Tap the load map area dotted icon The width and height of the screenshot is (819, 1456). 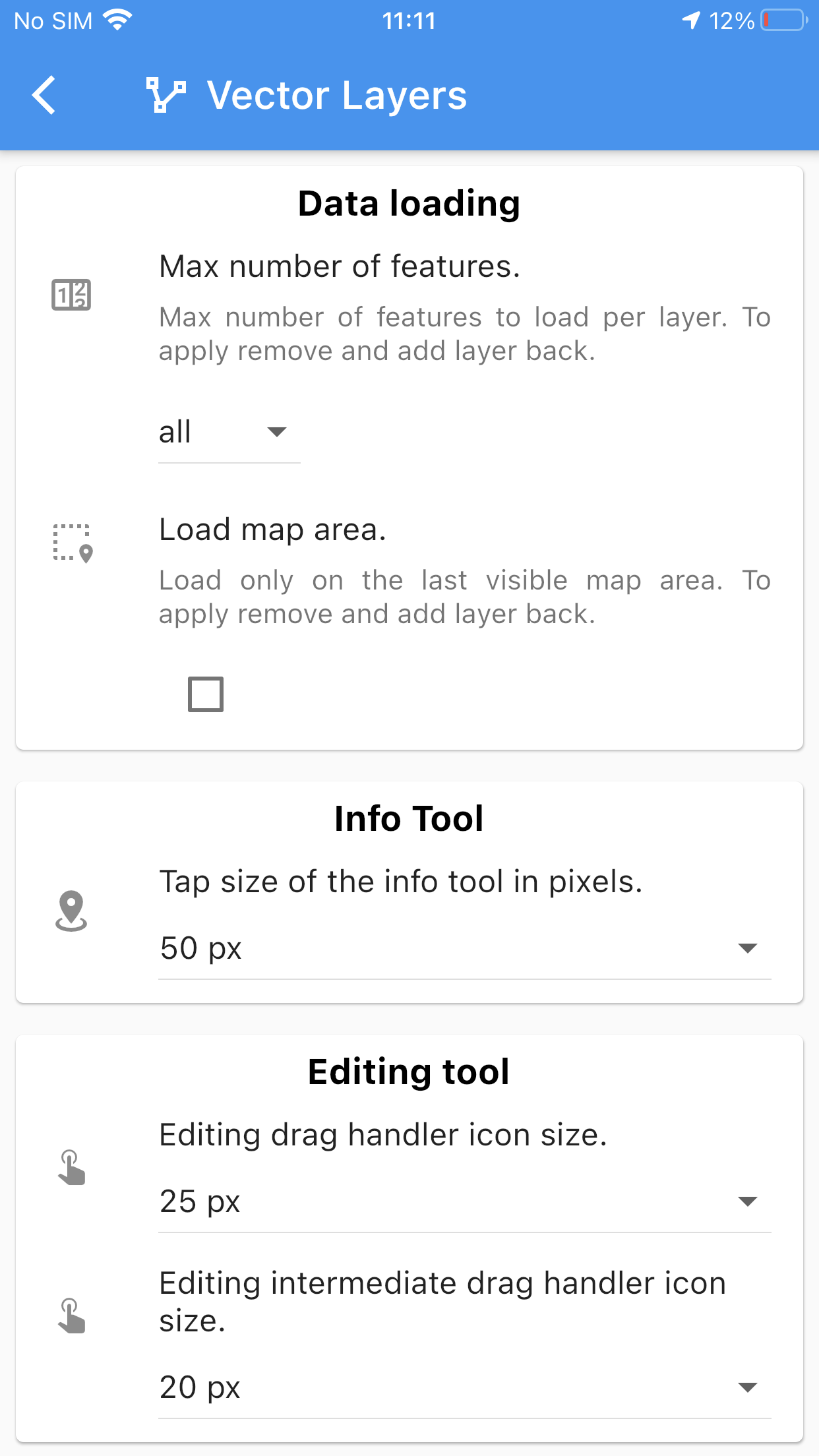[x=73, y=543]
